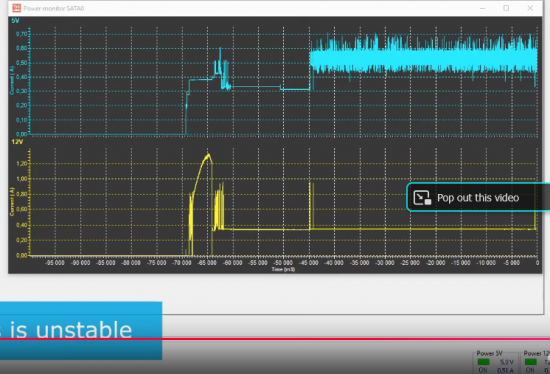Screen dimensions: 550x374
Task: Click the yellow 12V current peak near -65 000
Action: 208,155
